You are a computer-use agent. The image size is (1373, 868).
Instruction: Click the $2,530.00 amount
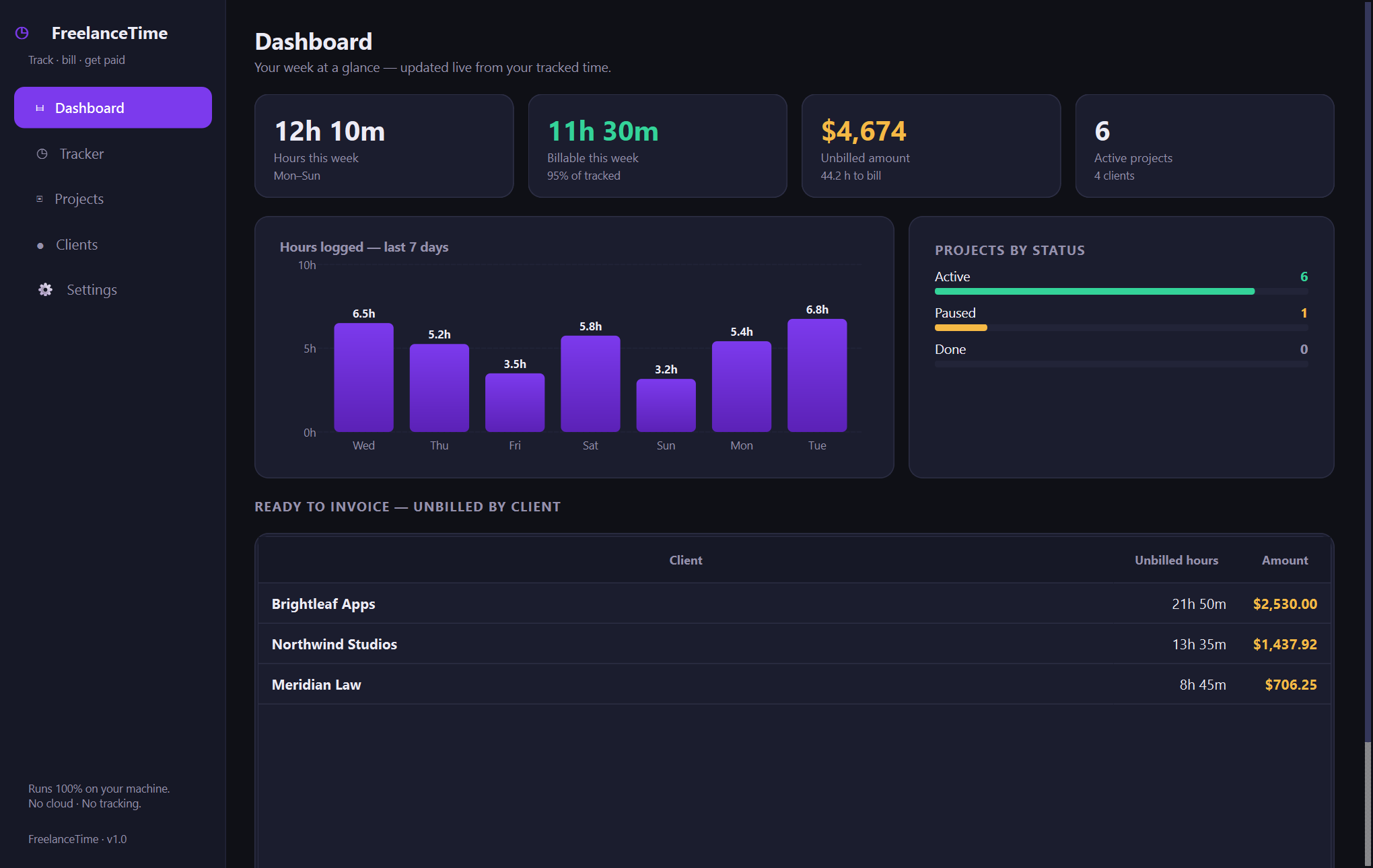[1285, 604]
